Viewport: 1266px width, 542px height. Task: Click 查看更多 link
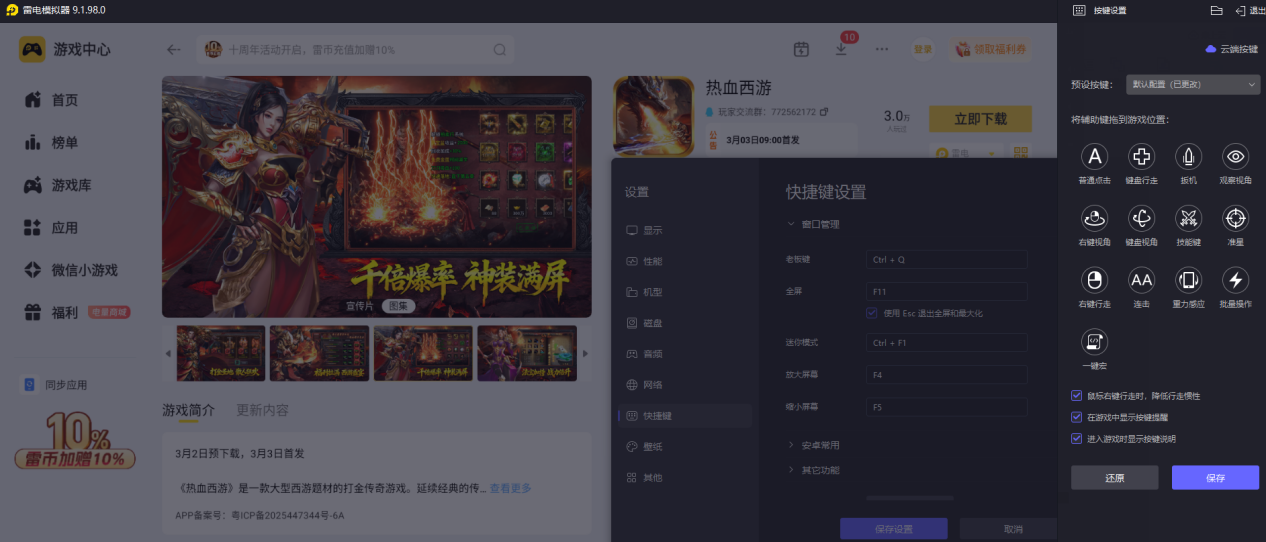point(510,488)
